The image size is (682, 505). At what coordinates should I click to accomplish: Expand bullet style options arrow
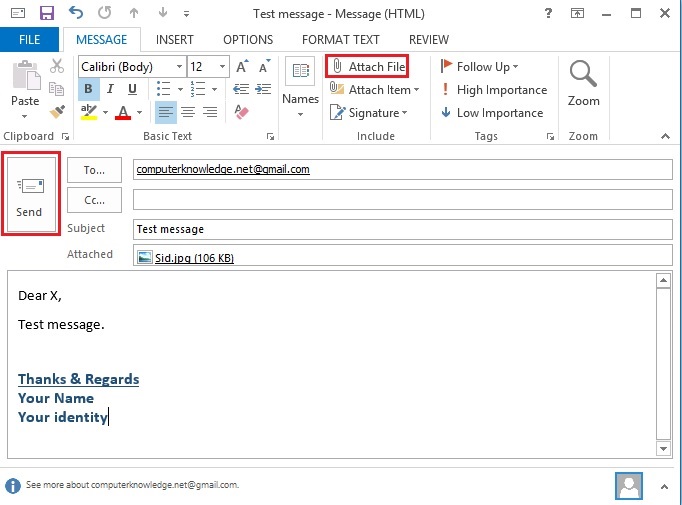[180, 89]
